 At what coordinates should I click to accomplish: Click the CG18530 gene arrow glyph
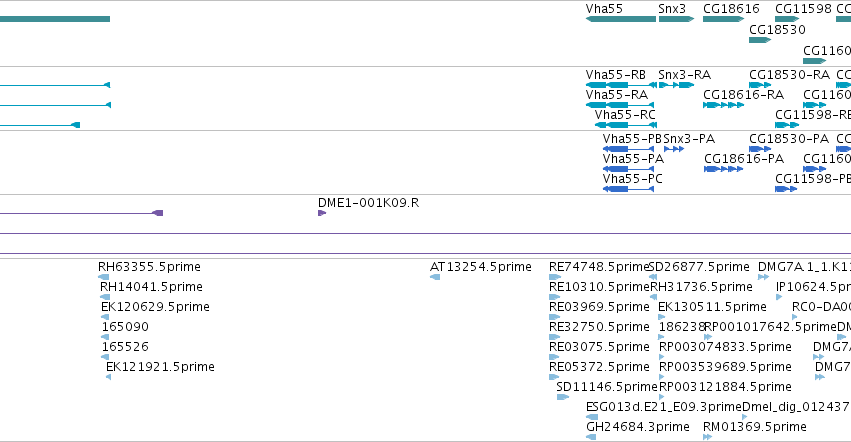(x=760, y=40)
